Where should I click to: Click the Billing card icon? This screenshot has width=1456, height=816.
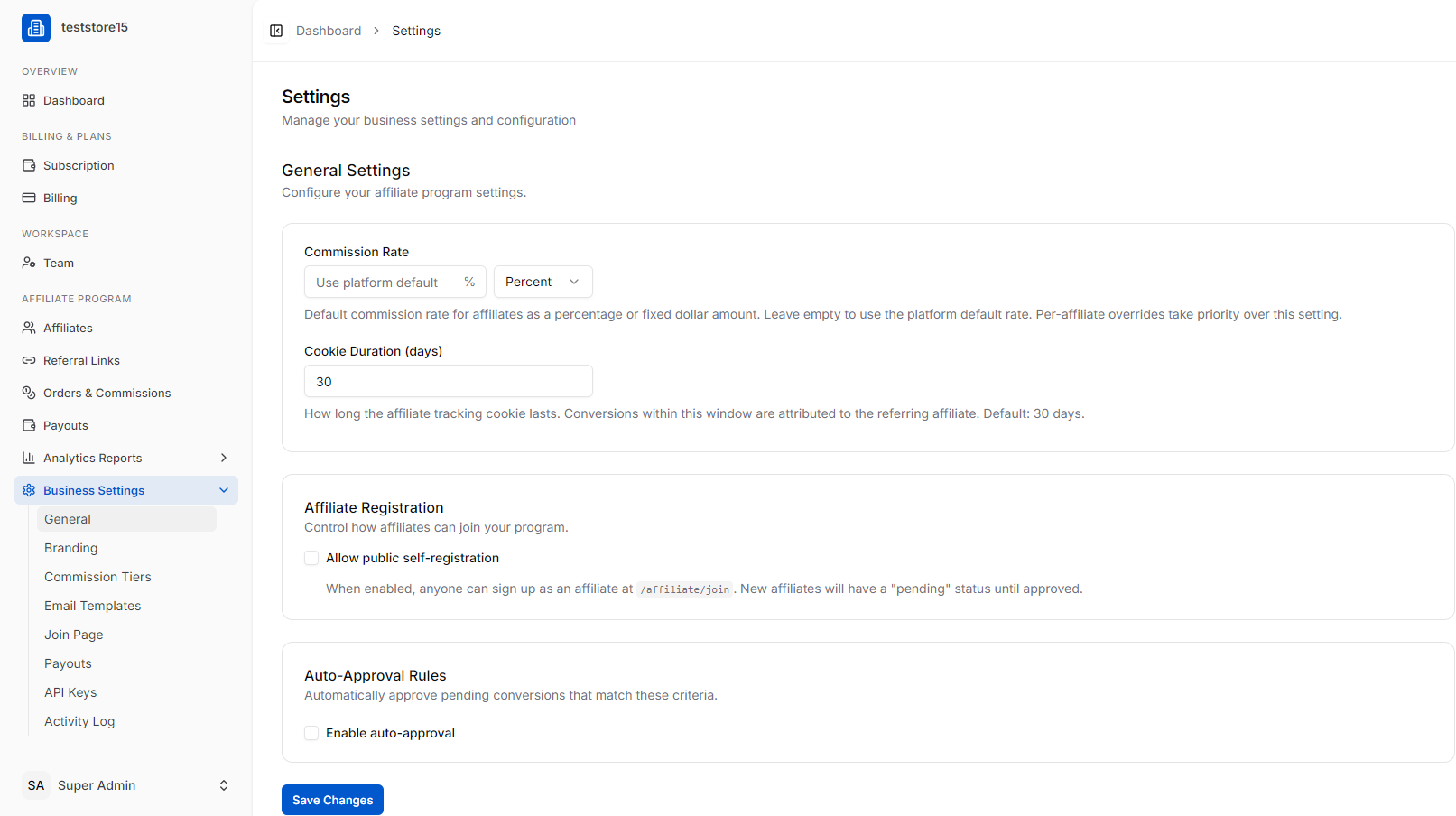click(x=29, y=198)
